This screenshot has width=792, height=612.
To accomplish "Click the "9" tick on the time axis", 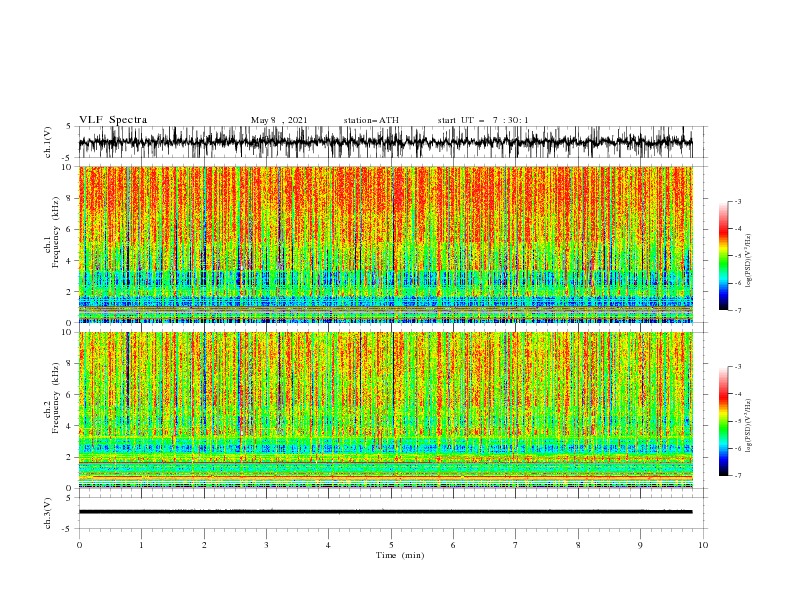I will [x=640, y=545].
